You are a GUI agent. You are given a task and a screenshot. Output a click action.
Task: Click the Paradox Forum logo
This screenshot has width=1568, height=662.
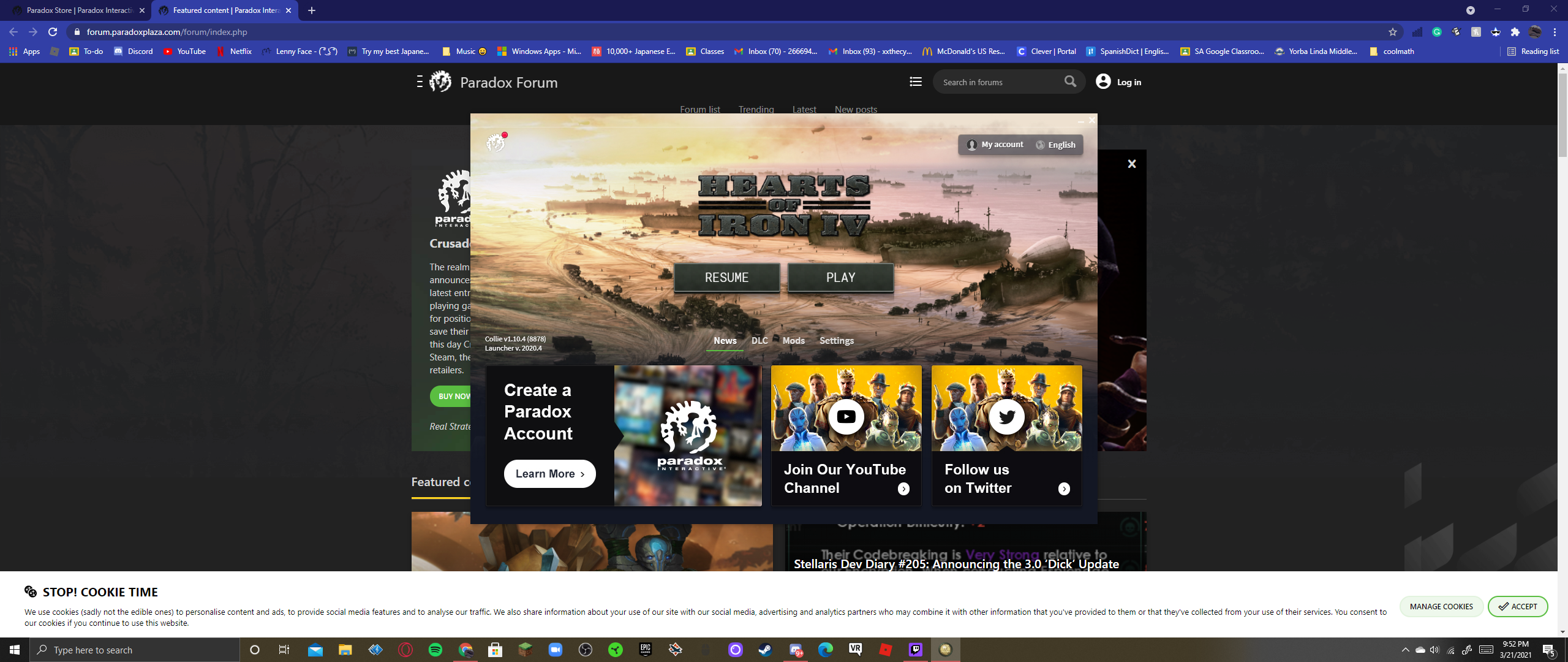(440, 82)
